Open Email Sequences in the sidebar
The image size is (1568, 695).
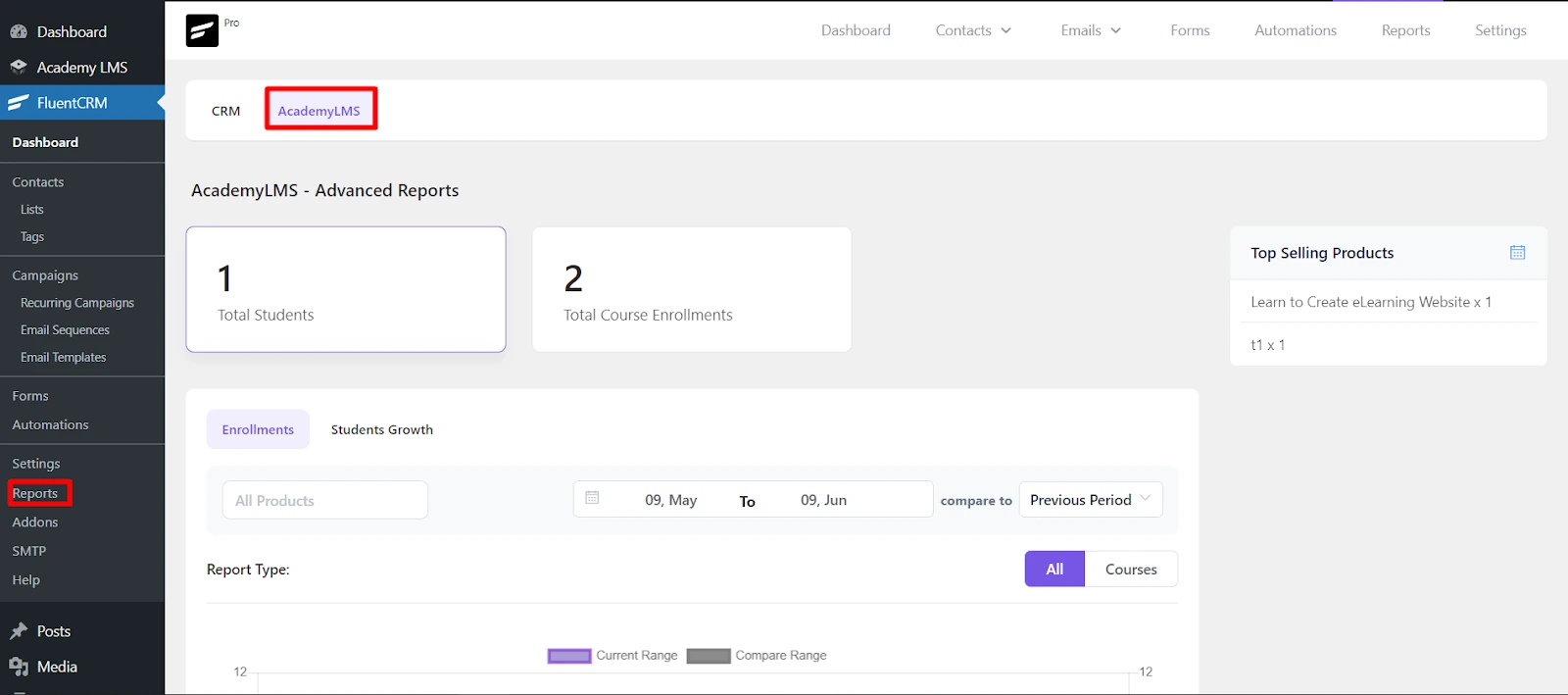coord(65,330)
